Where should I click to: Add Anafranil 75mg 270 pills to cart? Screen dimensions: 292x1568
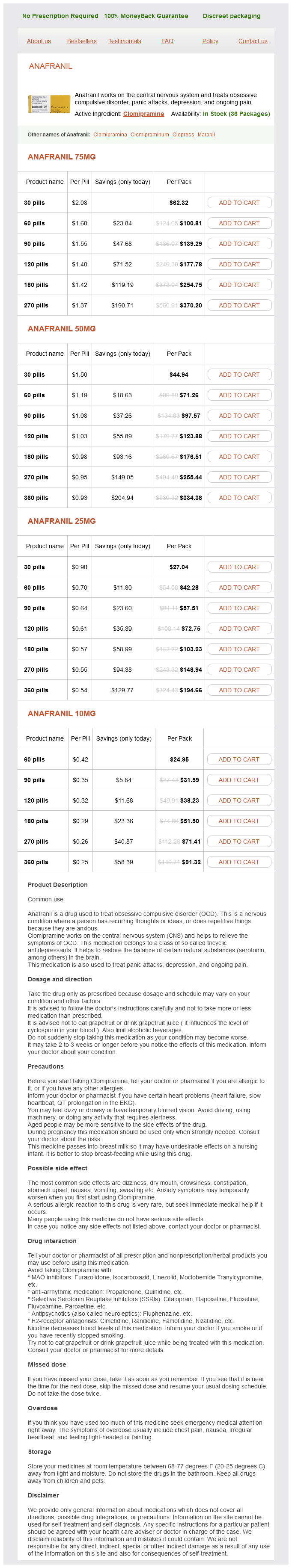pyautogui.click(x=239, y=306)
